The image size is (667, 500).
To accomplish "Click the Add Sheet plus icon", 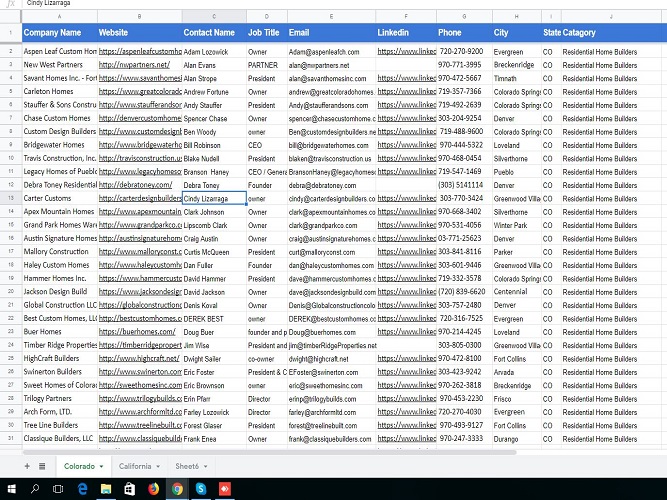I will click(27, 466).
